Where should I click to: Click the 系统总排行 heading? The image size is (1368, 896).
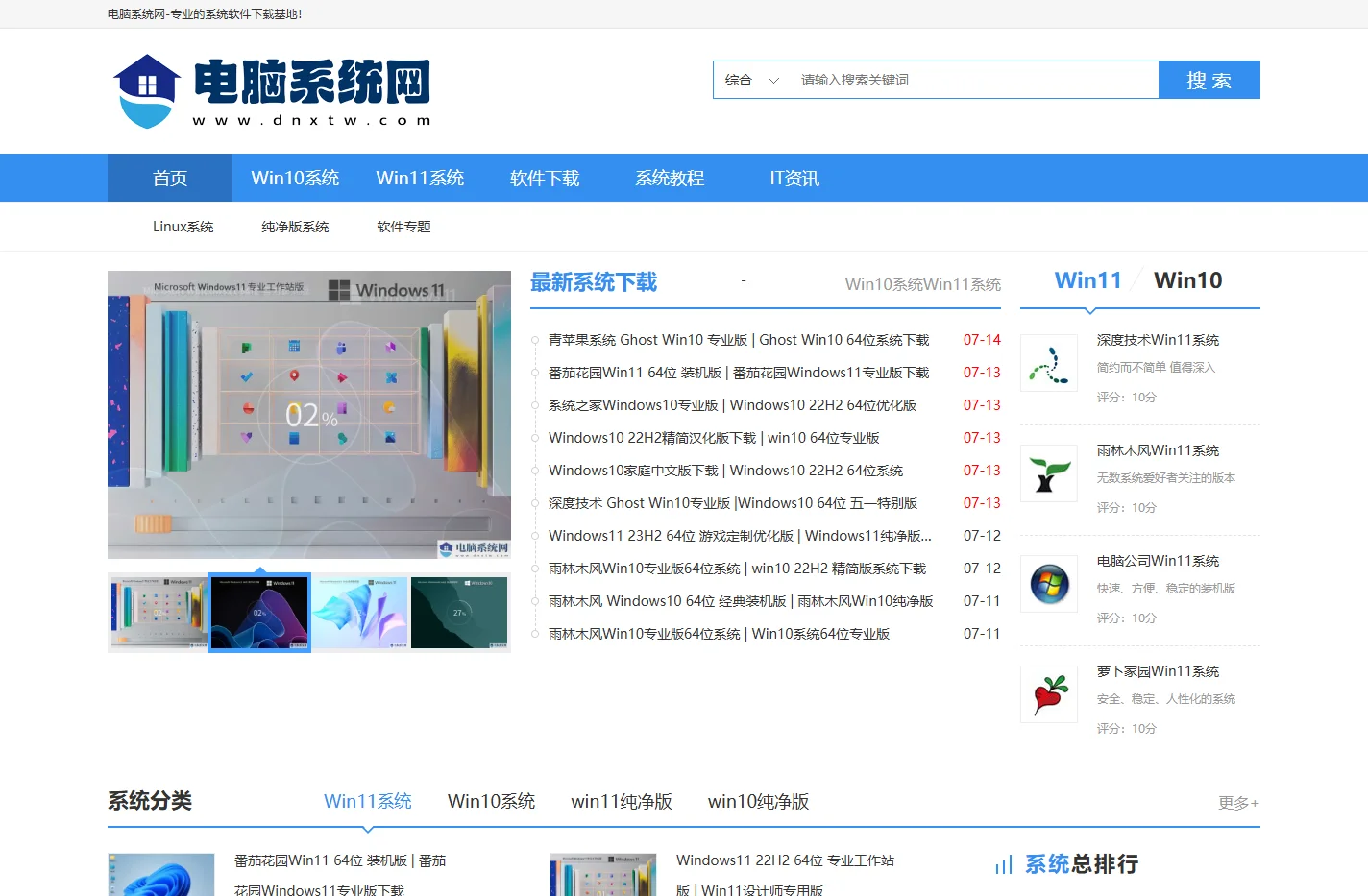1082,864
